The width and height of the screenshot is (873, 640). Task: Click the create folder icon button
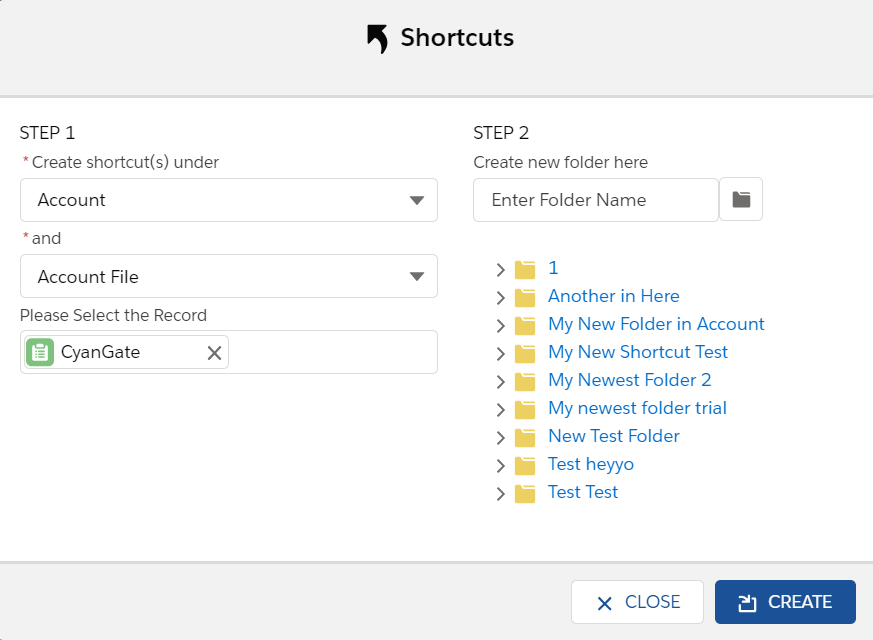point(741,200)
